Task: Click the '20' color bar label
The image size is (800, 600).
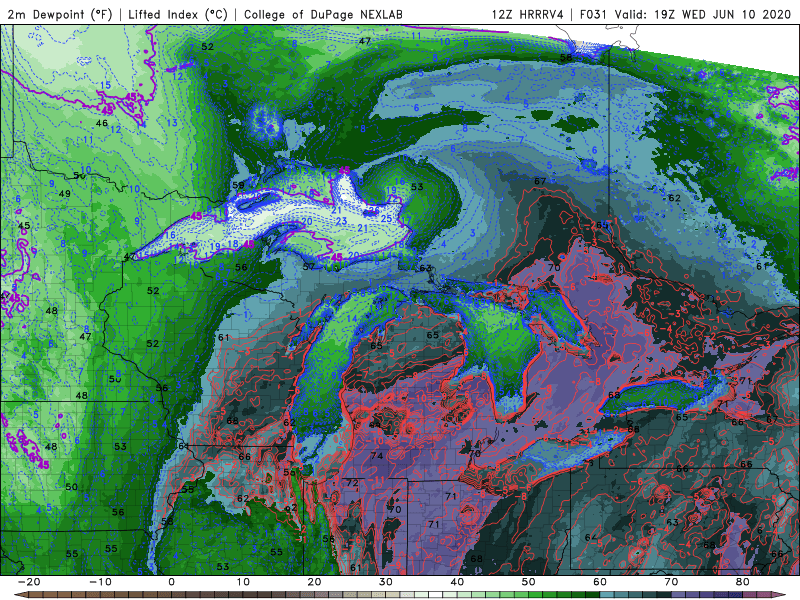Action: 314,582
